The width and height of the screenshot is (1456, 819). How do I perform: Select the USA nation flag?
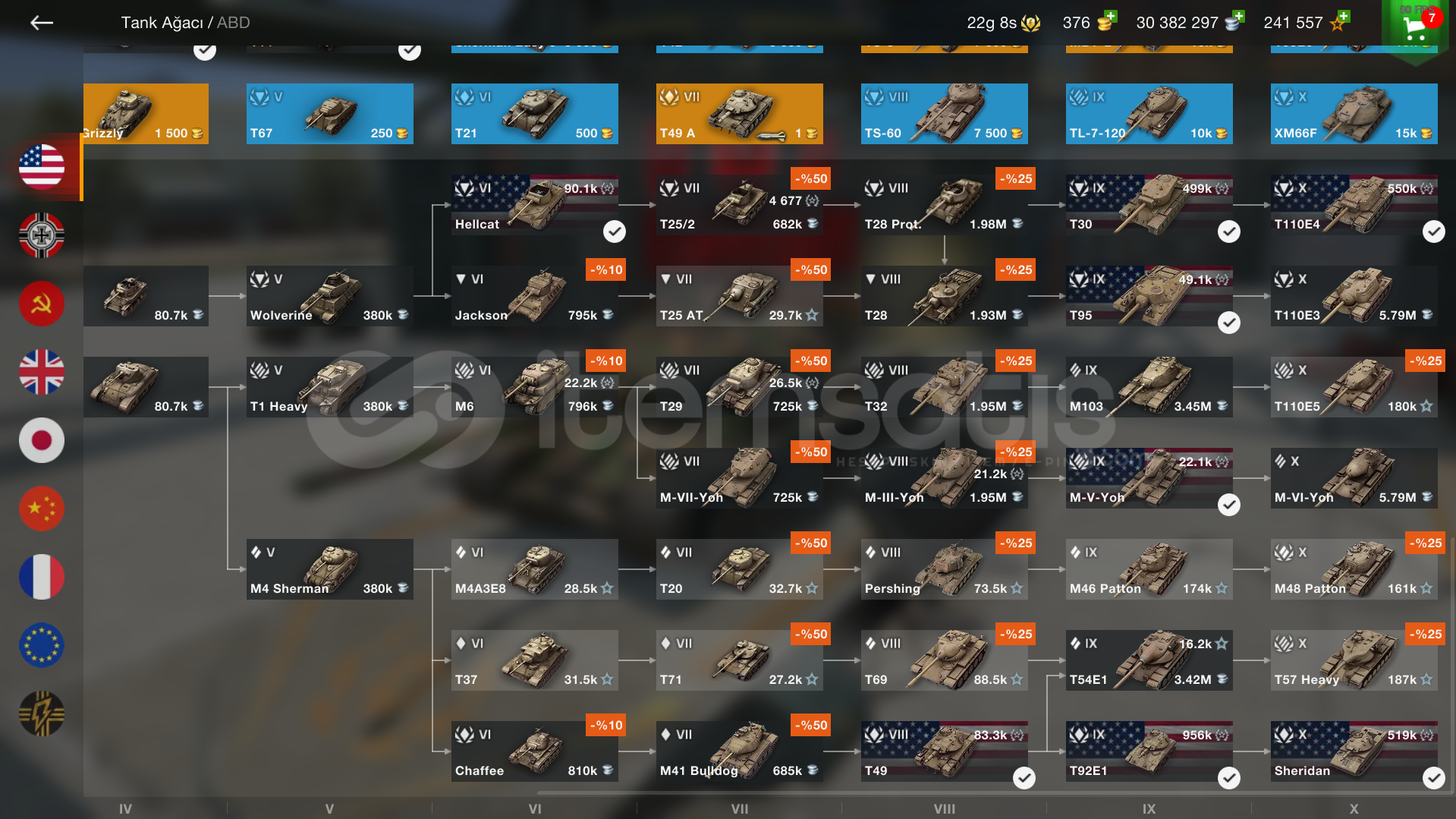[x=42, y=166]
